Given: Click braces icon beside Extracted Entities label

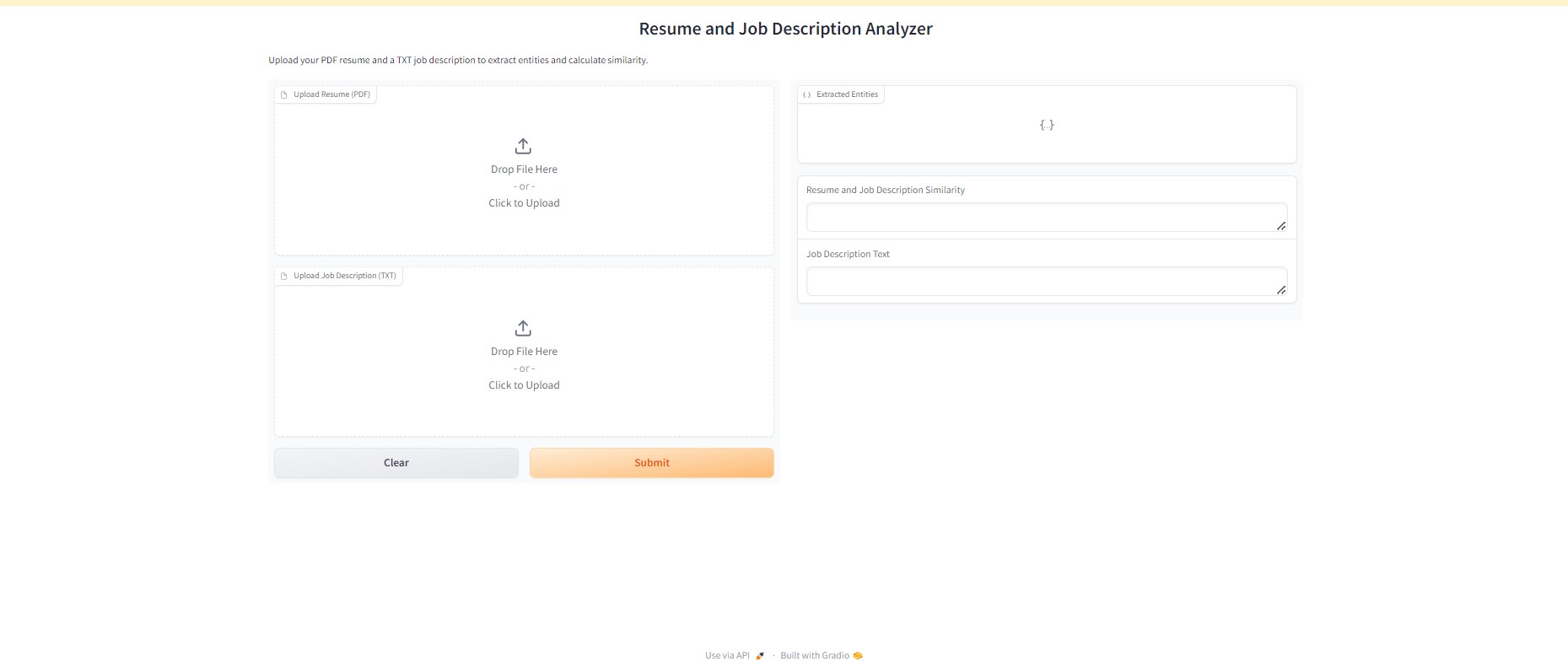Looking at the screenshot, I should [x=807, y=95].
